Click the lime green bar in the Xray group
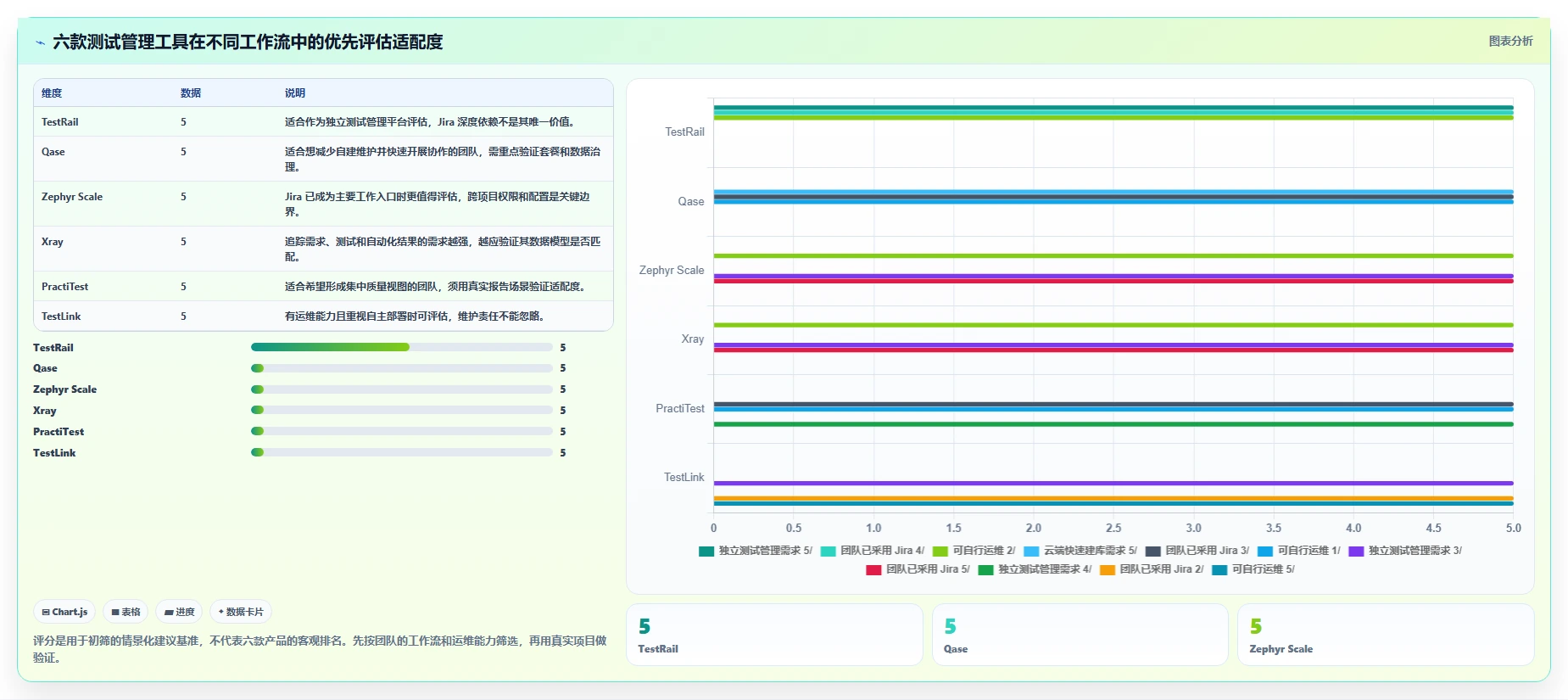This screenshot has height=700, width=1568. click(1113, 325)
